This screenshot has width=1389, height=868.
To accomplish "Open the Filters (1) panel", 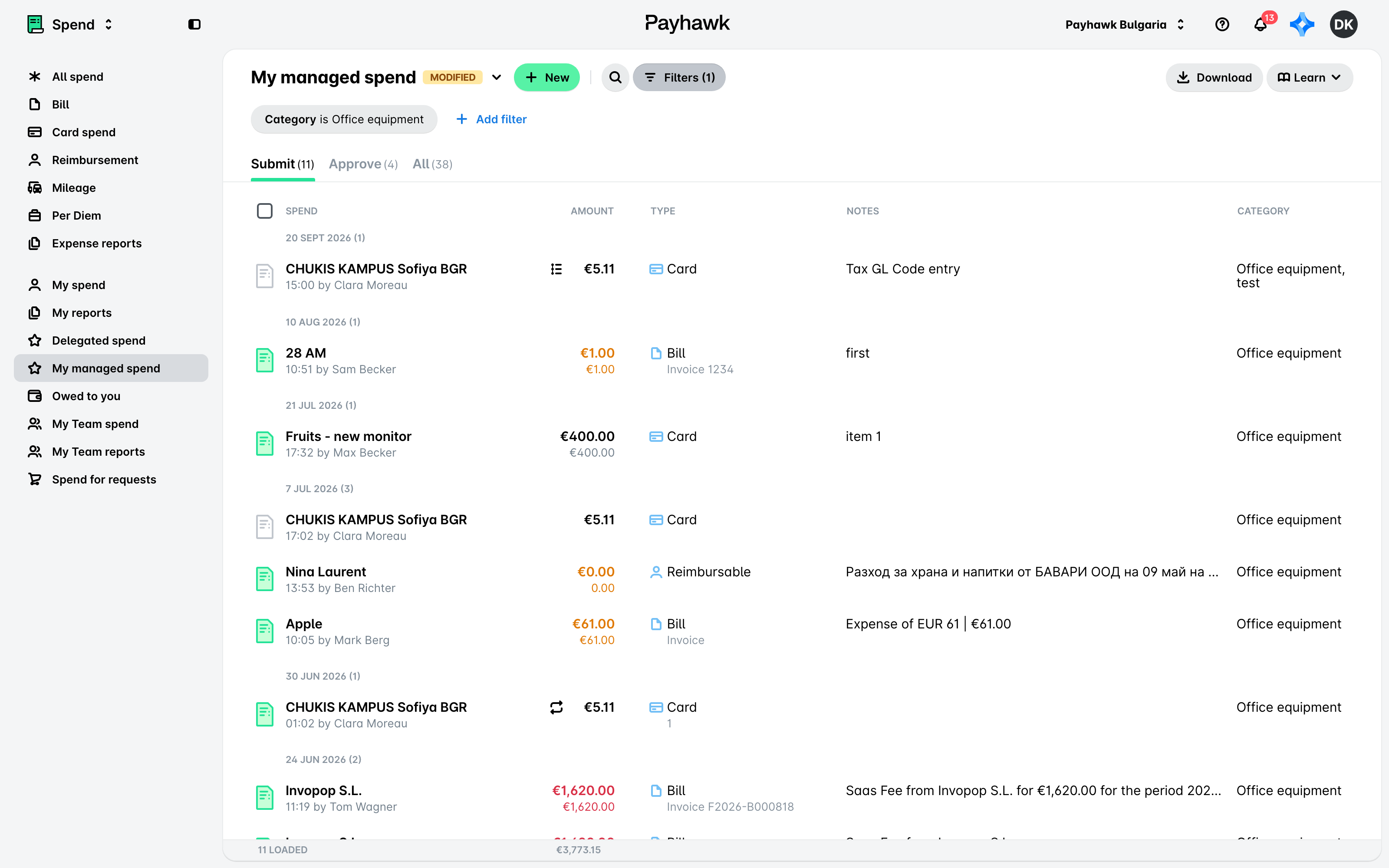I will (x=679, y=78).
